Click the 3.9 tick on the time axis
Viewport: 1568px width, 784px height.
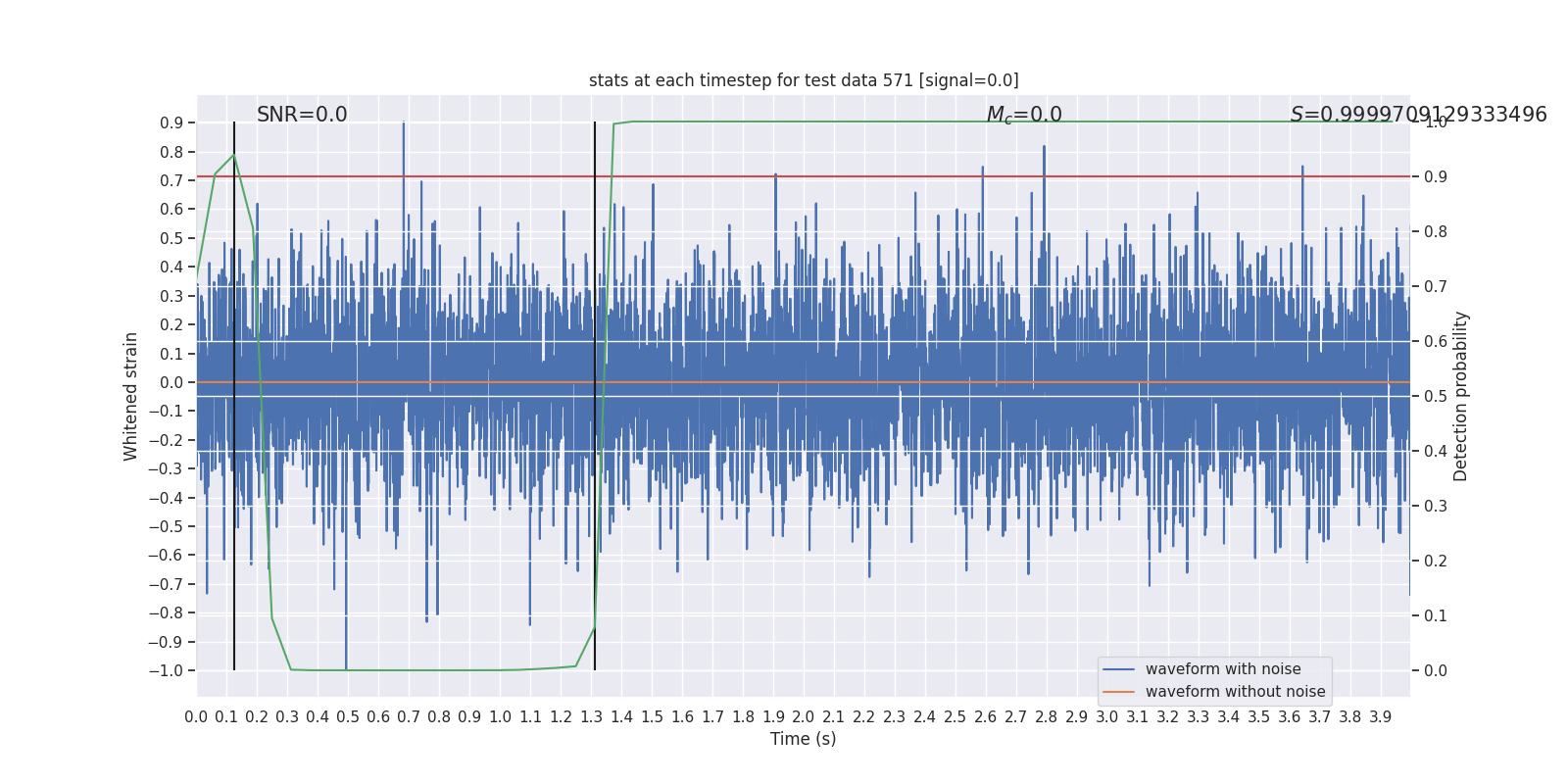point(1381,717)
